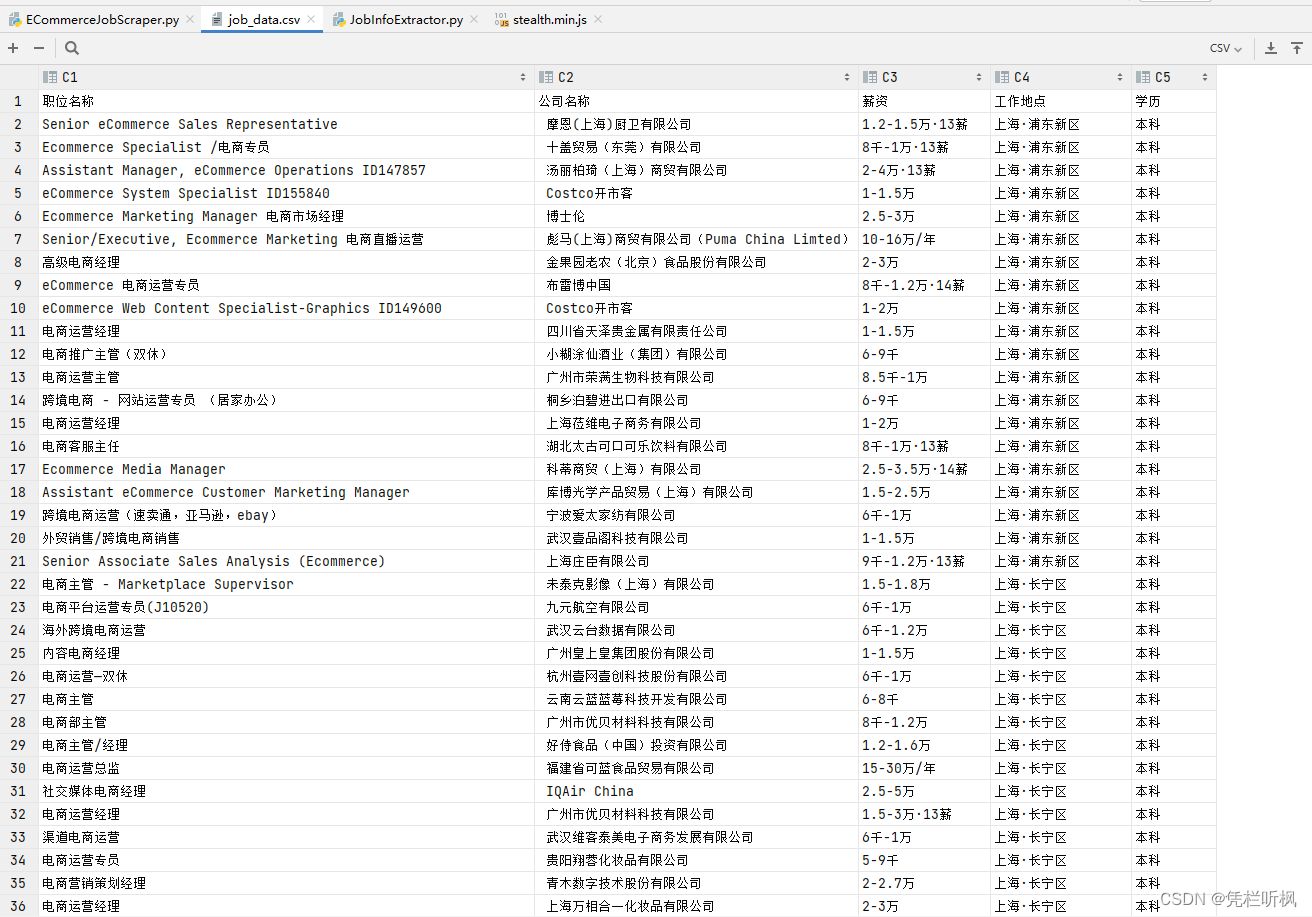Select cell '10-16万/年'

click(x=924, y=239)
